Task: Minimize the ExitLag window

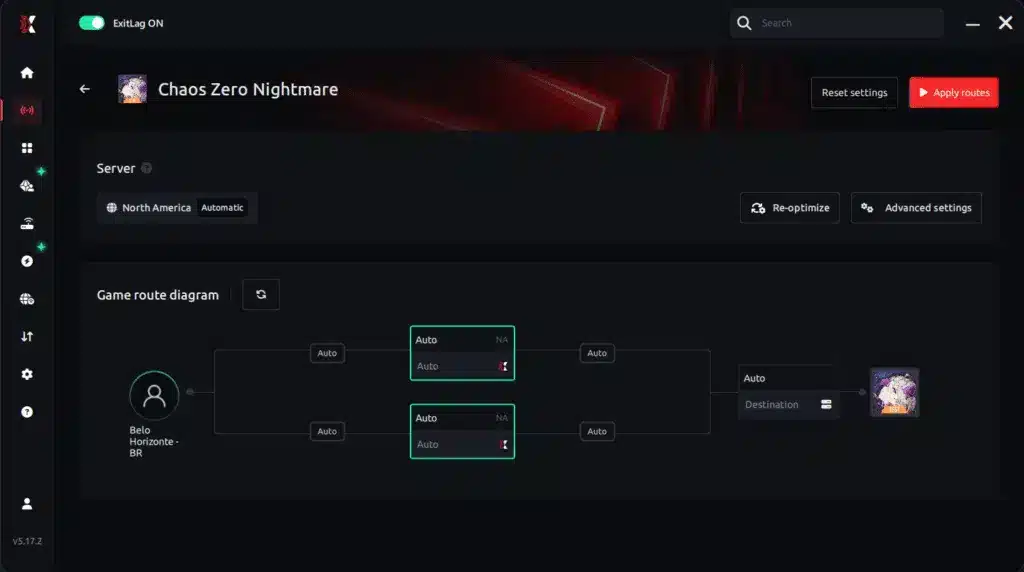Action: tap(972, 24)
